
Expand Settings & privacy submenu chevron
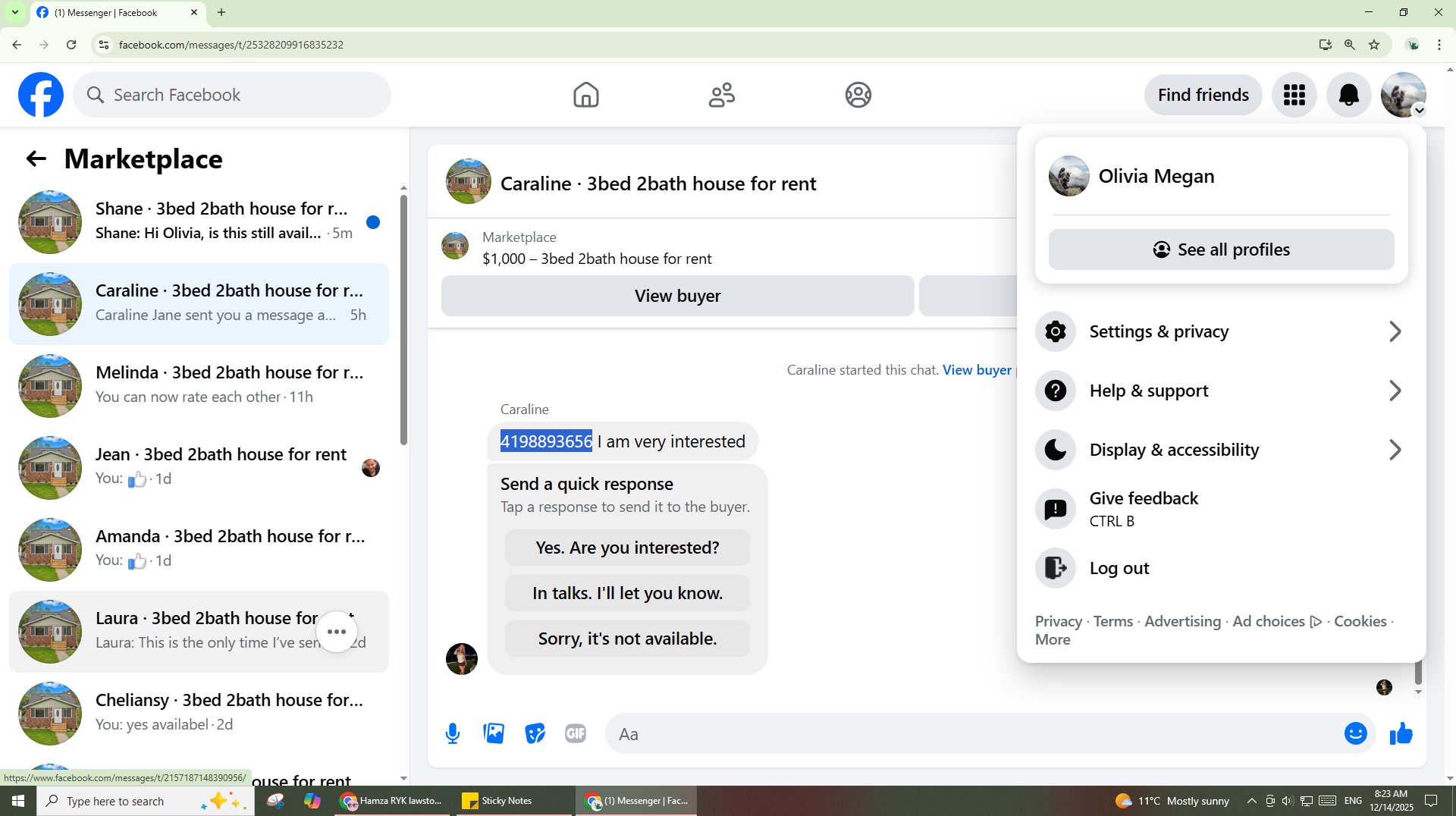1395,331
